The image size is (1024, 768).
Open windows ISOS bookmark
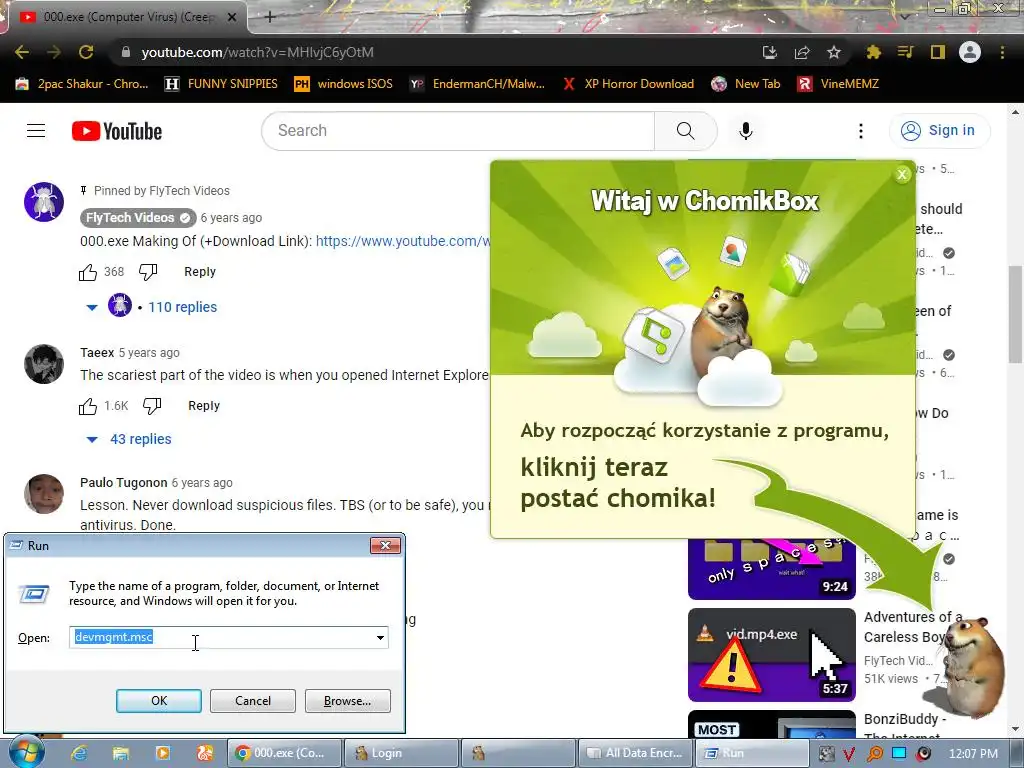click(x=344, y=84)
